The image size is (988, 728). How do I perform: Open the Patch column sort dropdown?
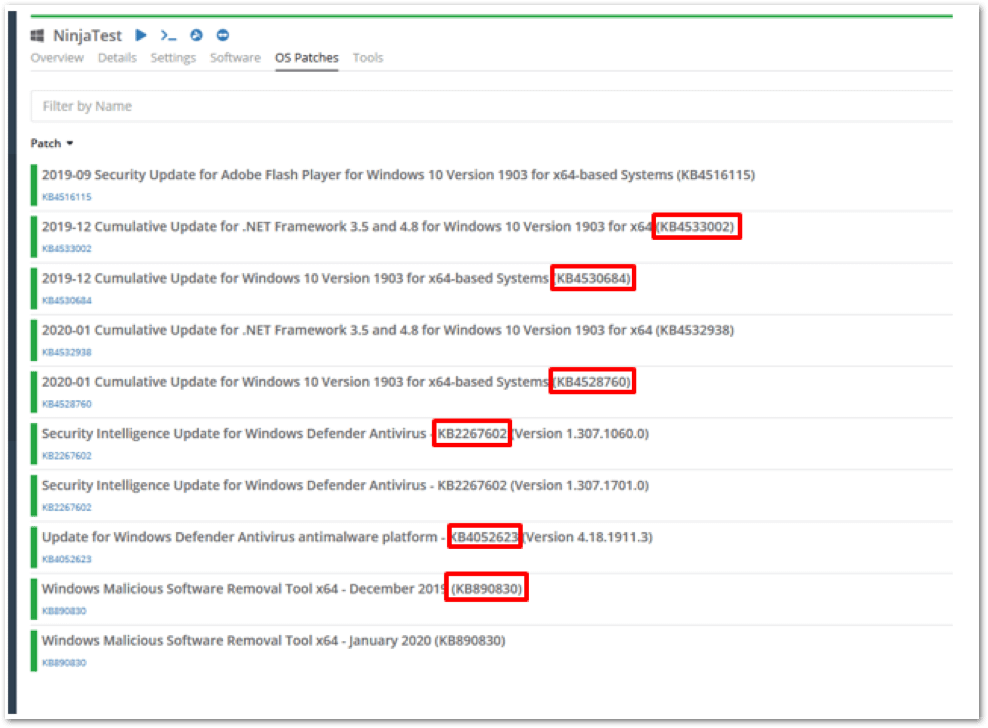coord(52,143)
